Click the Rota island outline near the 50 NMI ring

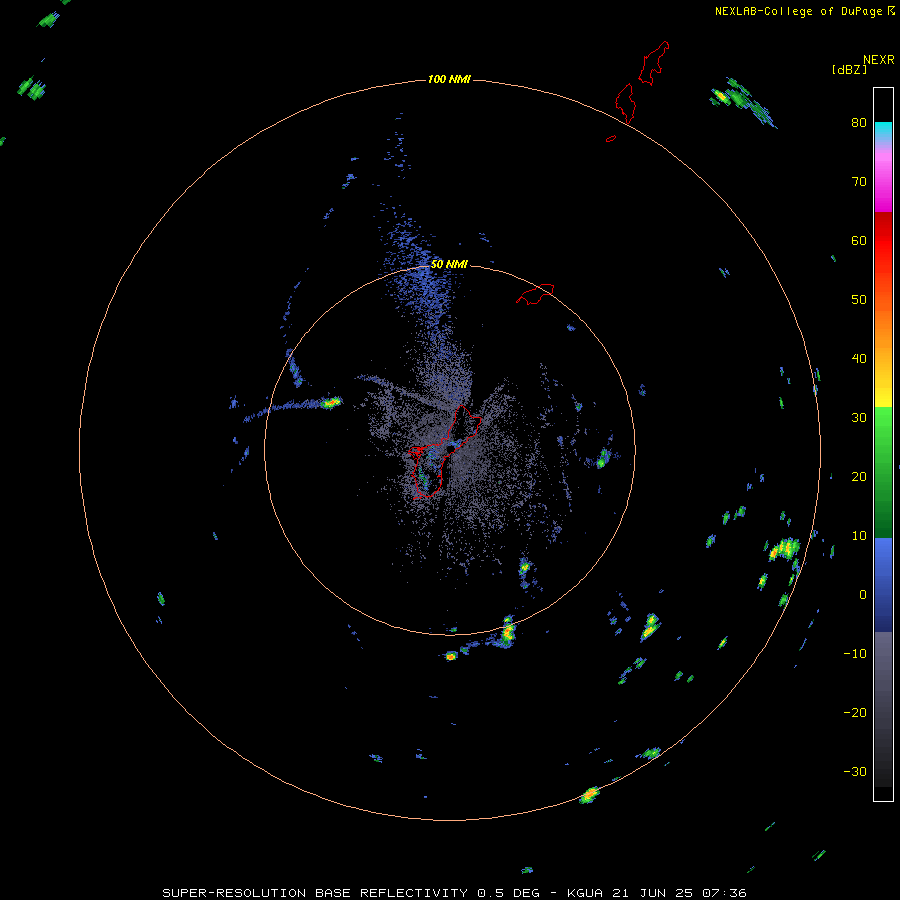pyautogui.click(x=535, y=294)
